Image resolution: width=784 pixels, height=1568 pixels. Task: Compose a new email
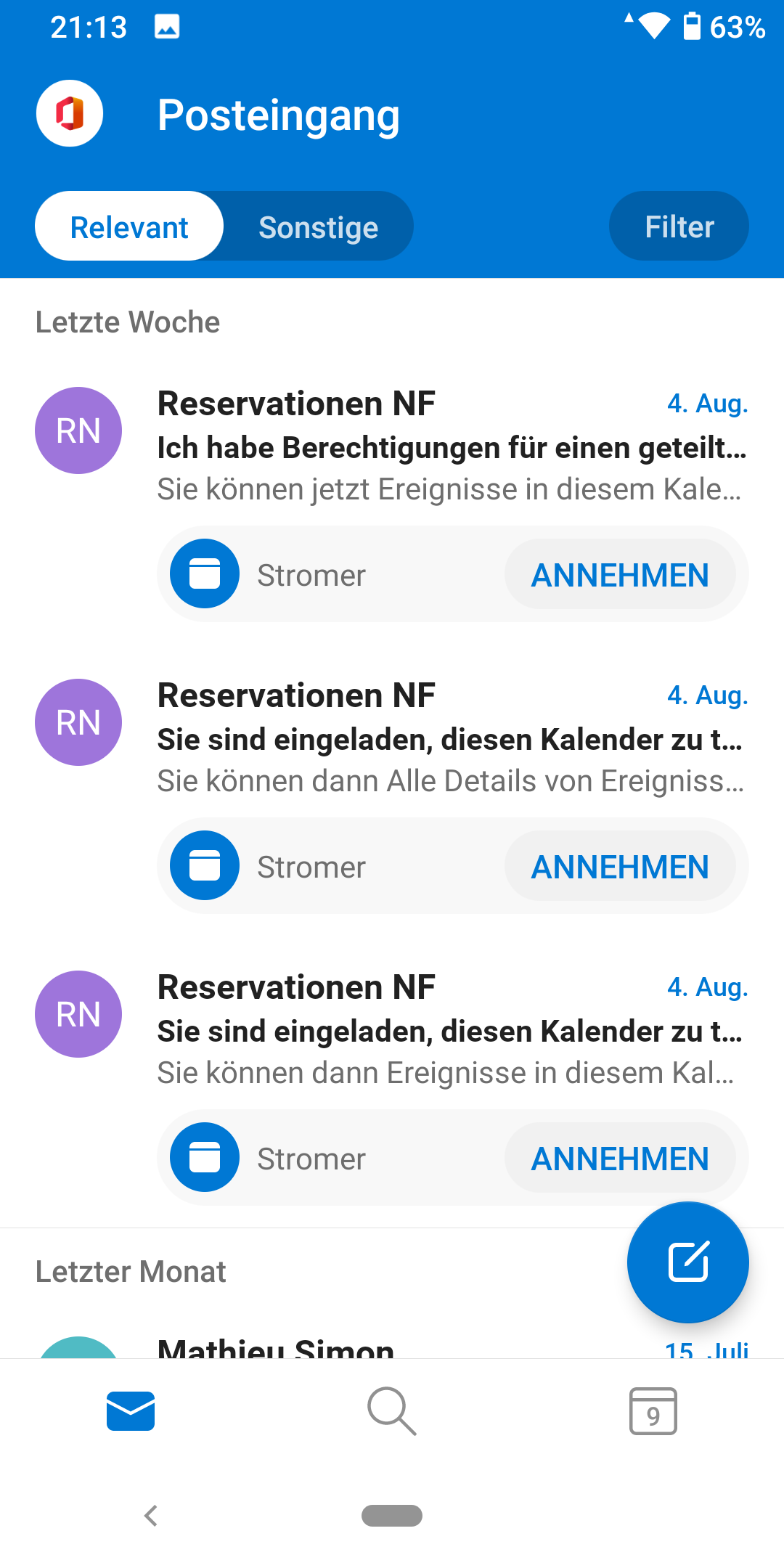tap(687, 1262)
